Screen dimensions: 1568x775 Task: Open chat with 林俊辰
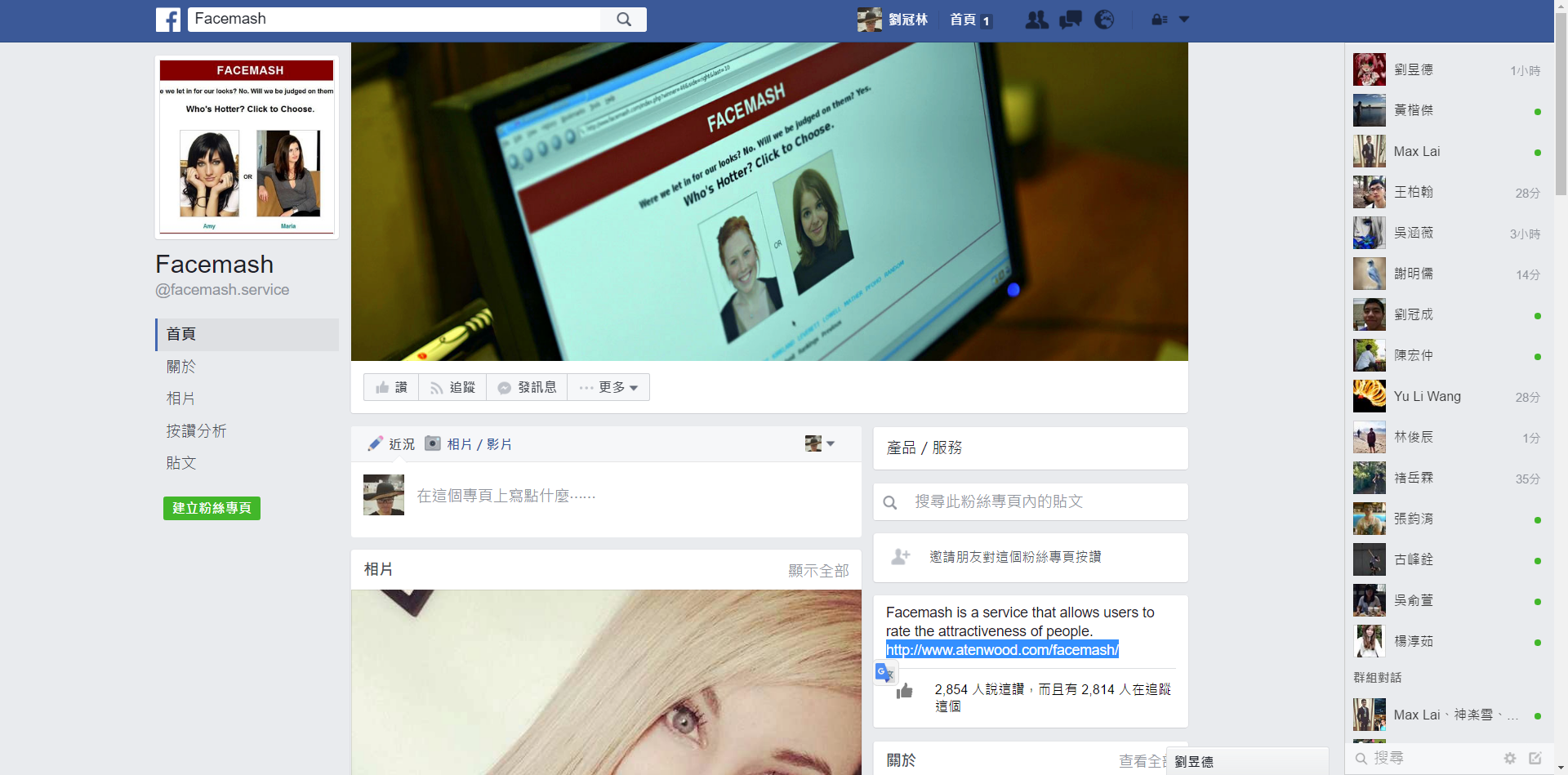click(1449, 437)
